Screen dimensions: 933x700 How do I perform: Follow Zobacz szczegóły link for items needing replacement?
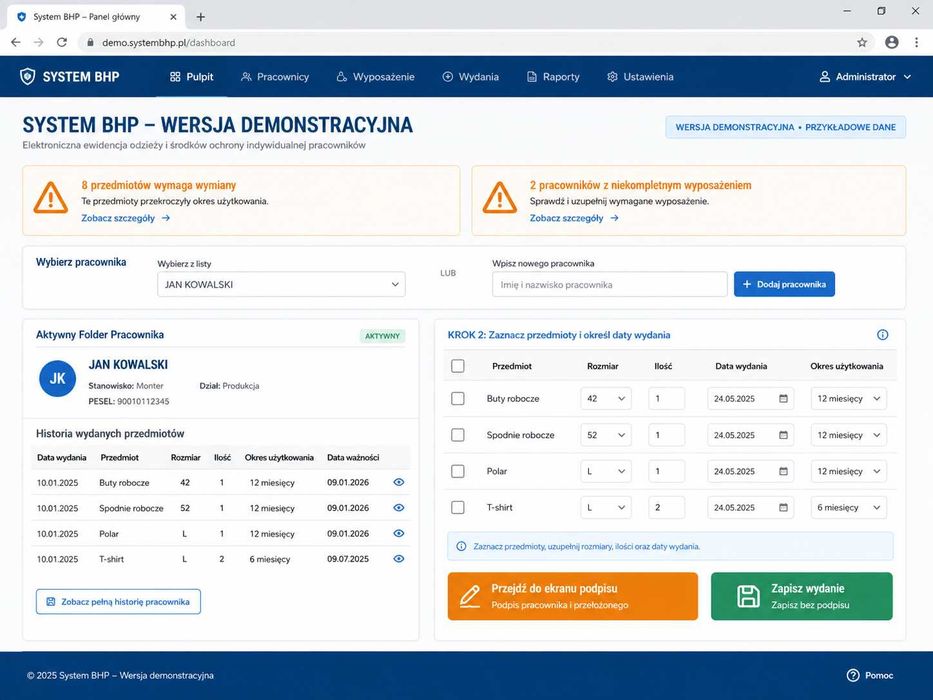[126, 218]
